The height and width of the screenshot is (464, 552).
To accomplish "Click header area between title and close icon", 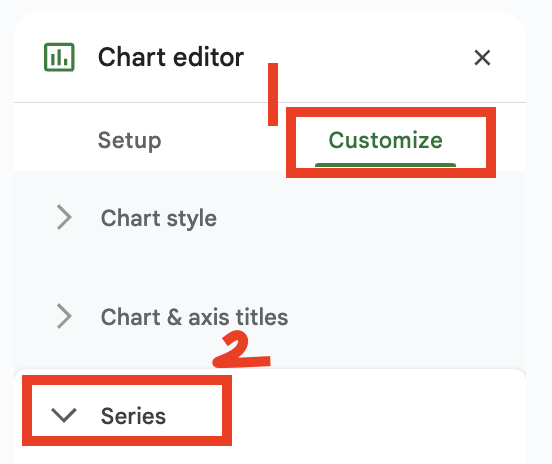I will (x=357, y=57).
